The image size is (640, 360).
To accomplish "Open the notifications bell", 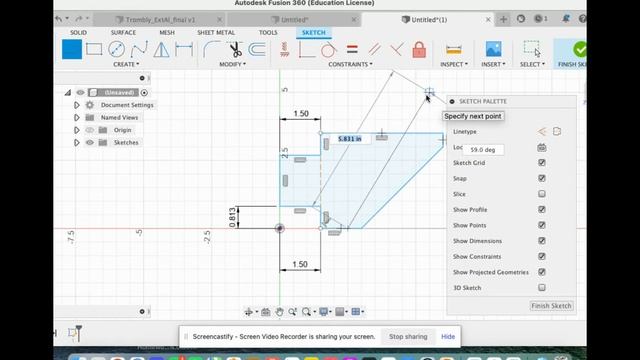I will pyautogui.click(x=566, y=19).
